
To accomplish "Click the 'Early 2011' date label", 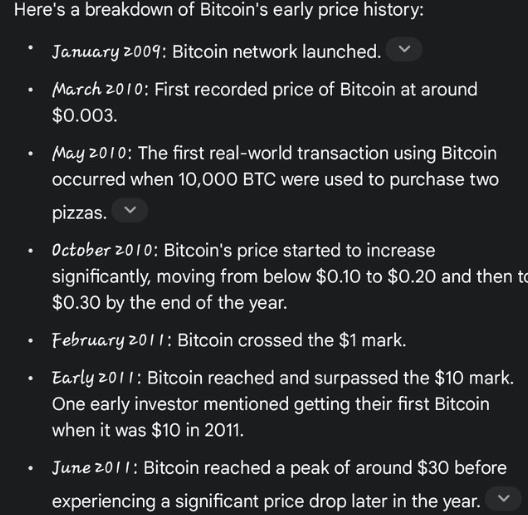I will 94,378.
